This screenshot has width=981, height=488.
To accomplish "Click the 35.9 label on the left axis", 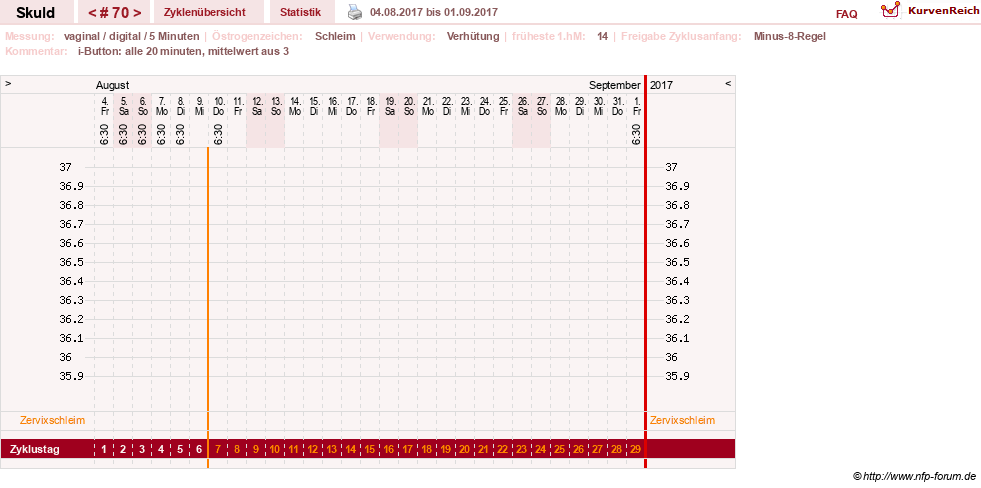I will point(71,376).
